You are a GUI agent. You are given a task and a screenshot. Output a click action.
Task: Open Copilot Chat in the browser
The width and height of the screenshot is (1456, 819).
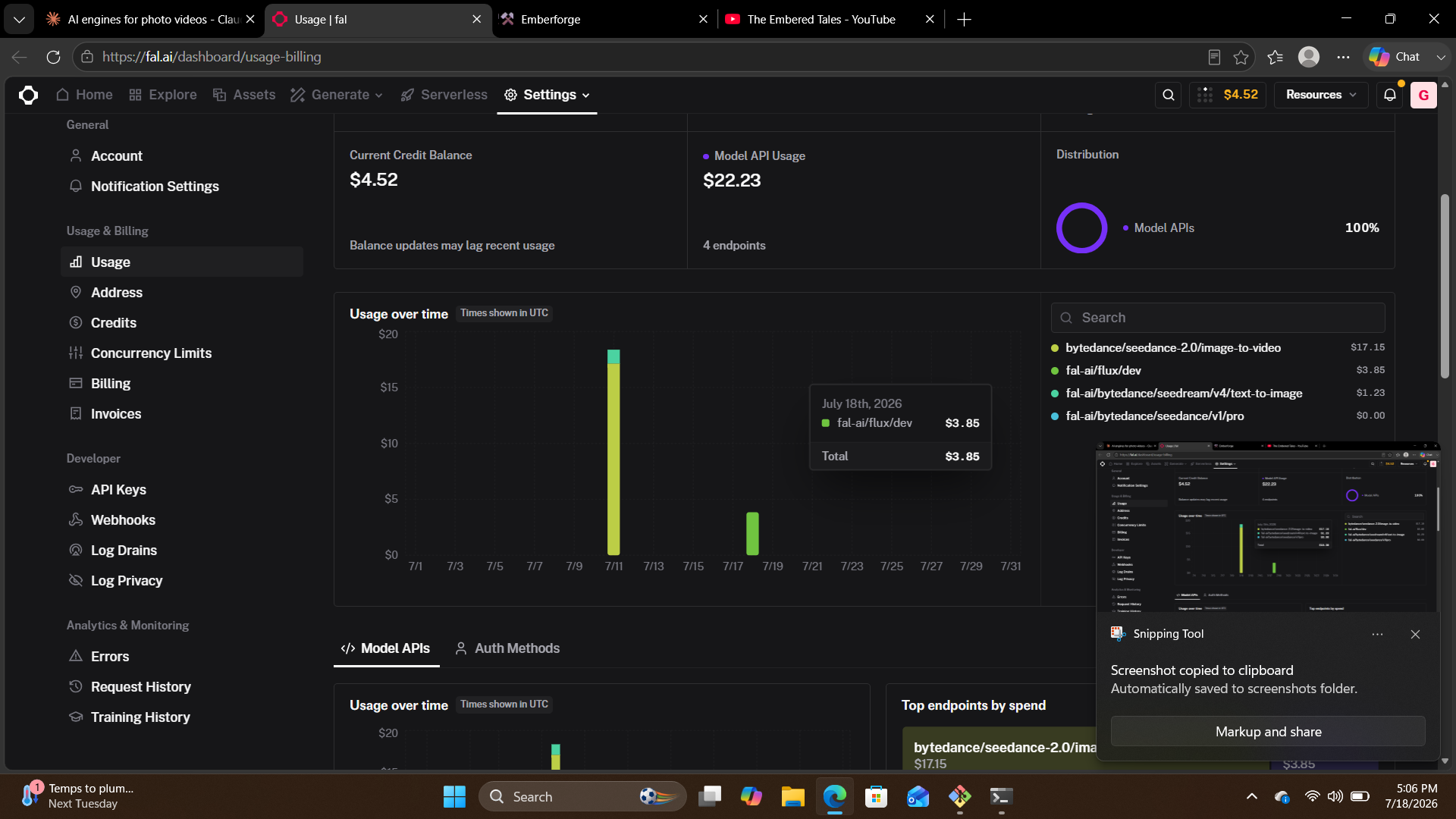pyautogui.click(x=1395, y=57)
